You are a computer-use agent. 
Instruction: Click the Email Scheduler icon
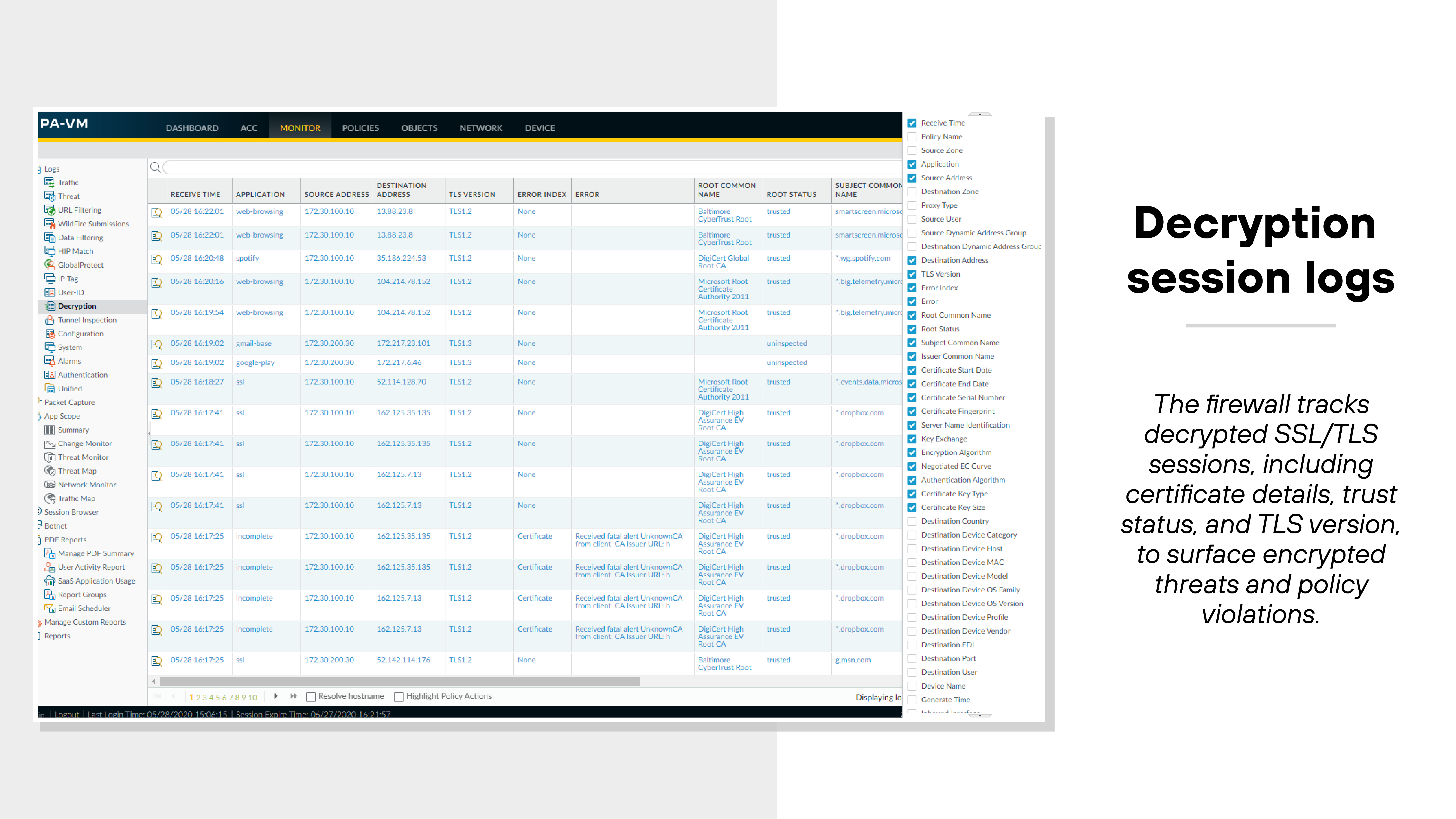[50, 608]
